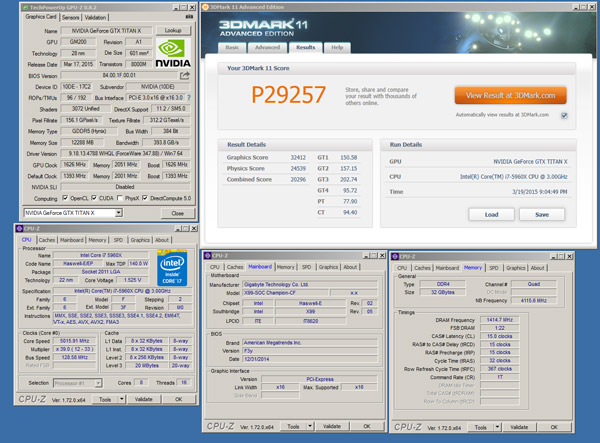This screenshot has height=443, width=600.
Task: Click the Save button in Run Details
Action: click(x=542, y=215)
